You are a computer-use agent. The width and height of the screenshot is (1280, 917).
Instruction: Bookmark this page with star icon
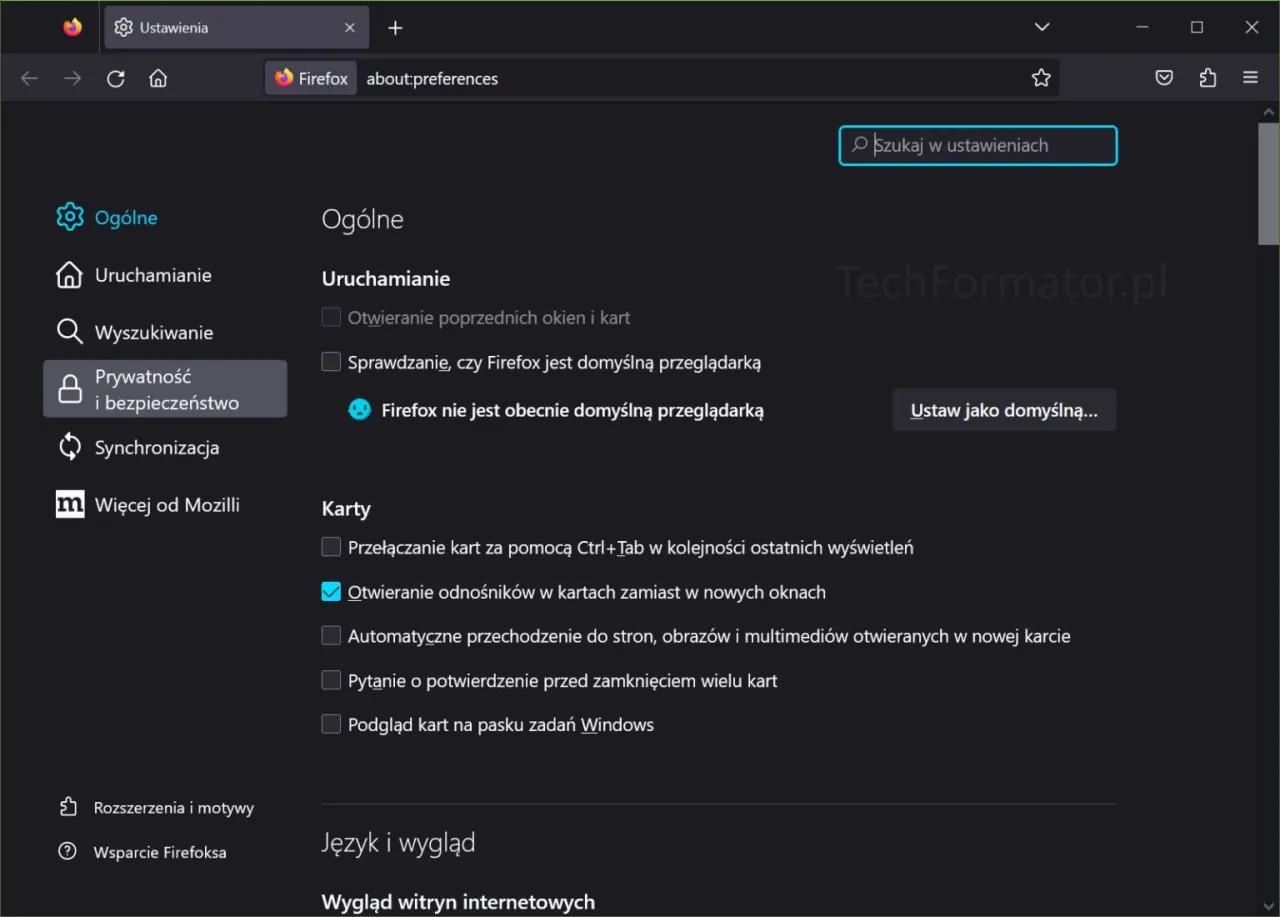[x=1041, y=78]
